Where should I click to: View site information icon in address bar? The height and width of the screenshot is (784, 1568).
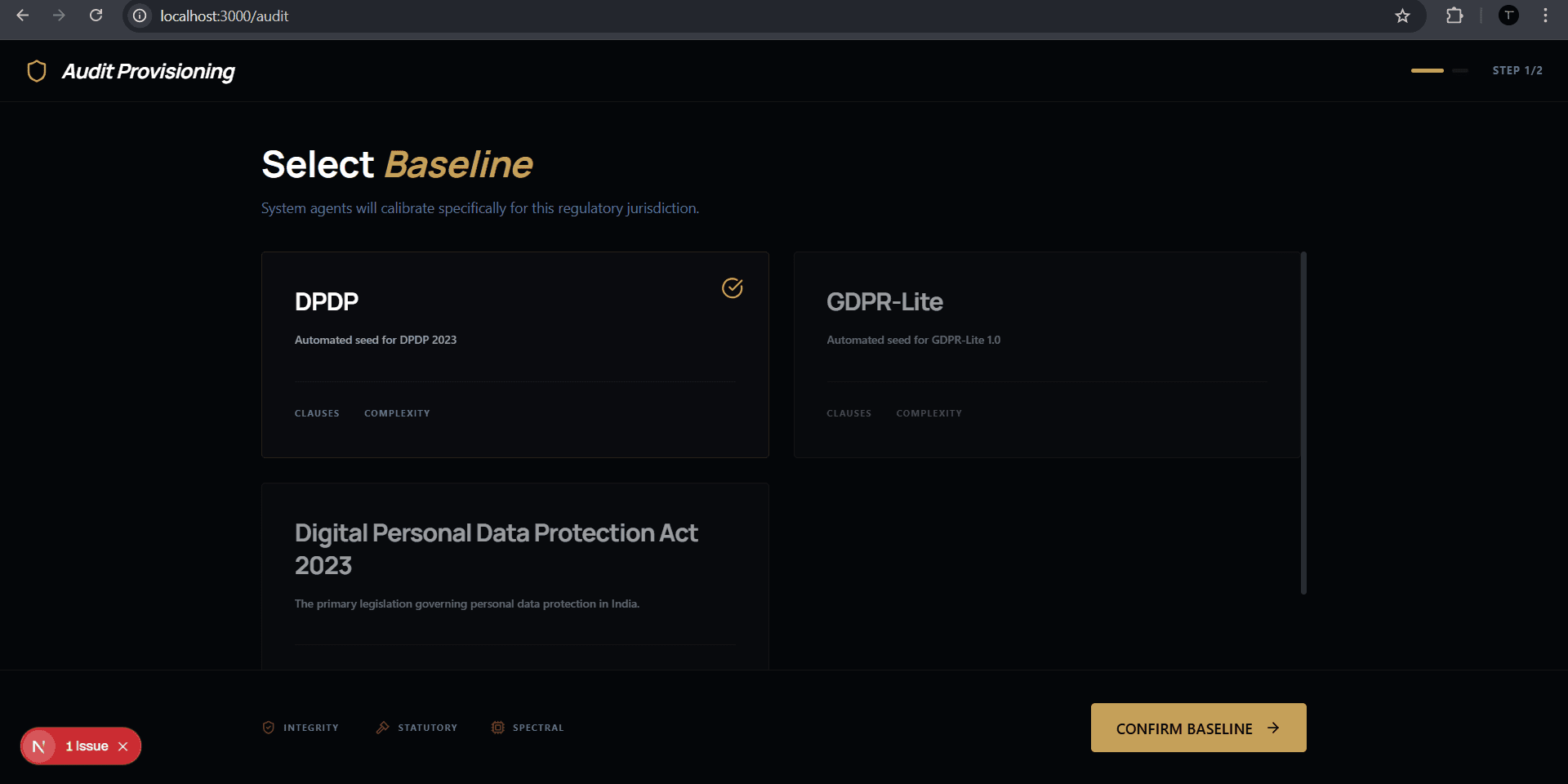tap(140, 16)
